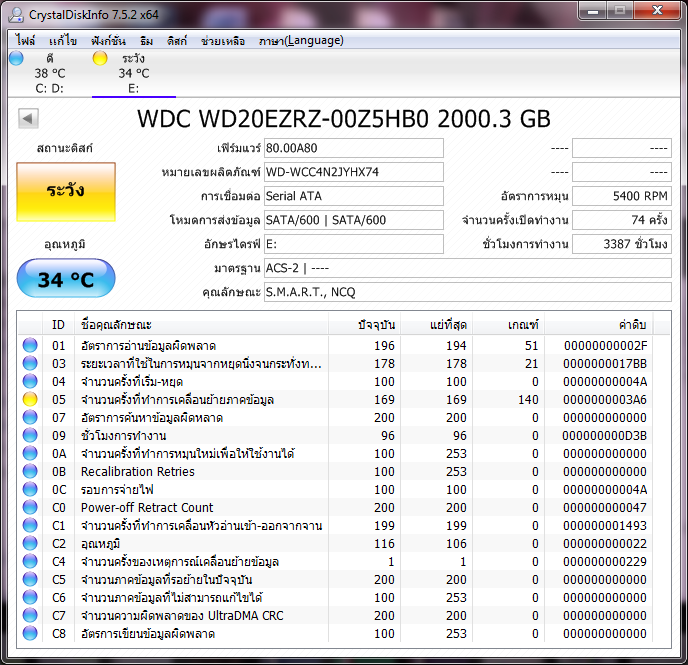Click the blue status icon for row 04
The image size is (688, 665).
pyautogui.click(x=30, y=381)
